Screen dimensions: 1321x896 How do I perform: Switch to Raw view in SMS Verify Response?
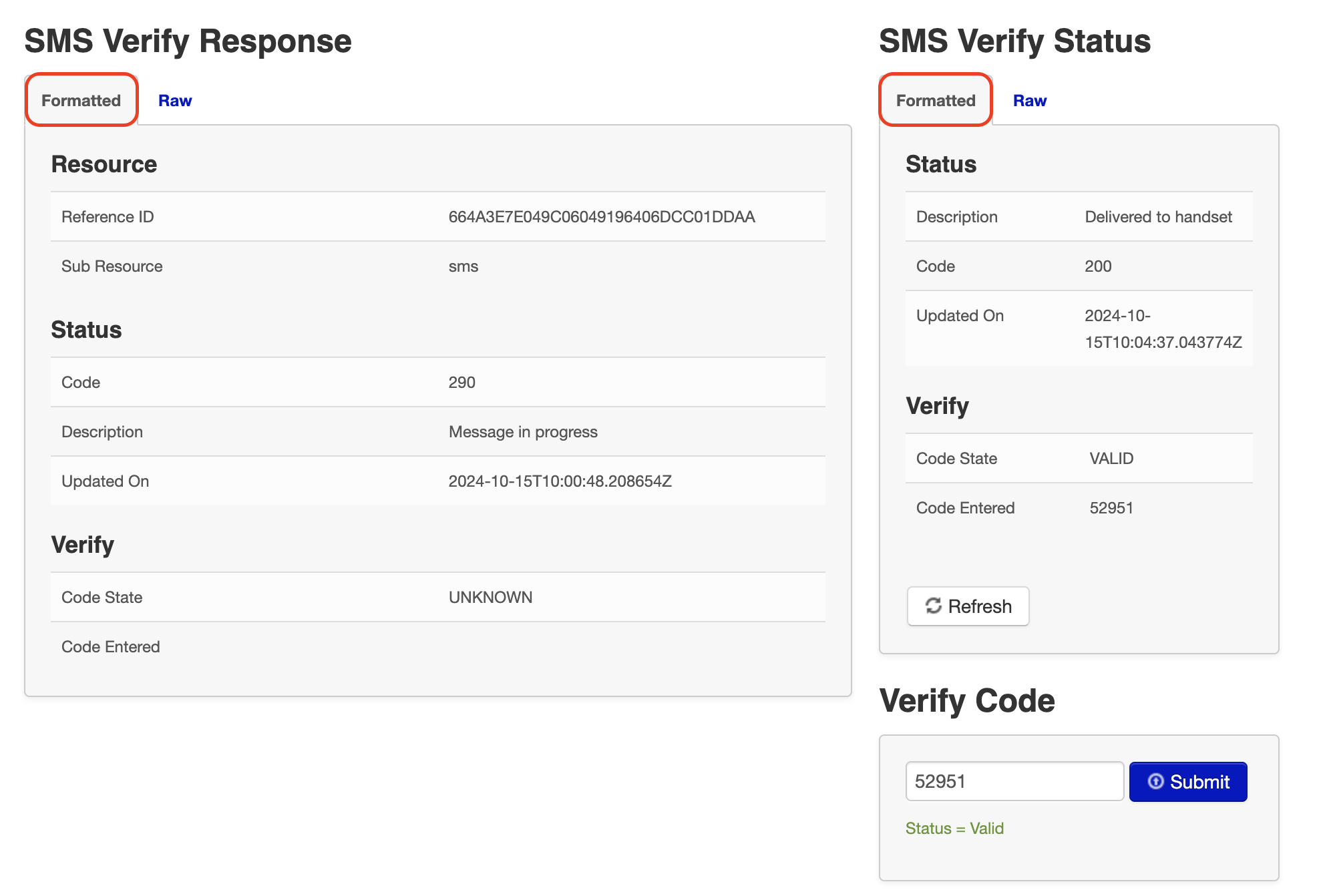174,100
